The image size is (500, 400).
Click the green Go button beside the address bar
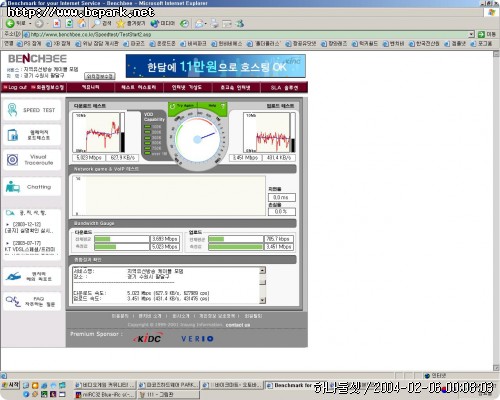[487, 34]
